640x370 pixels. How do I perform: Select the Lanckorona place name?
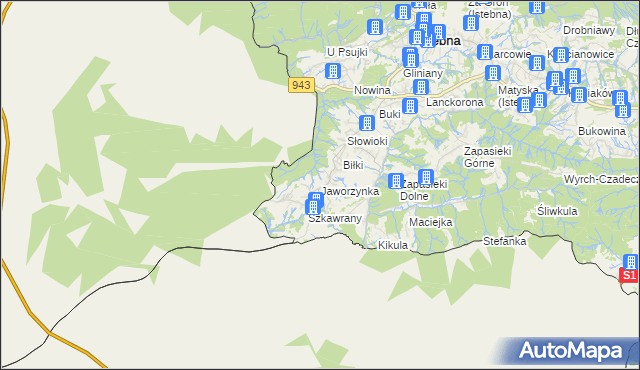455,102
